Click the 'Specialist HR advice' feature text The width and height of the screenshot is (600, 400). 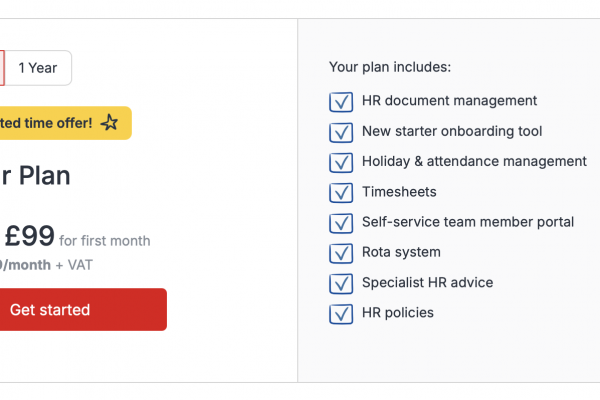(427, 283)
